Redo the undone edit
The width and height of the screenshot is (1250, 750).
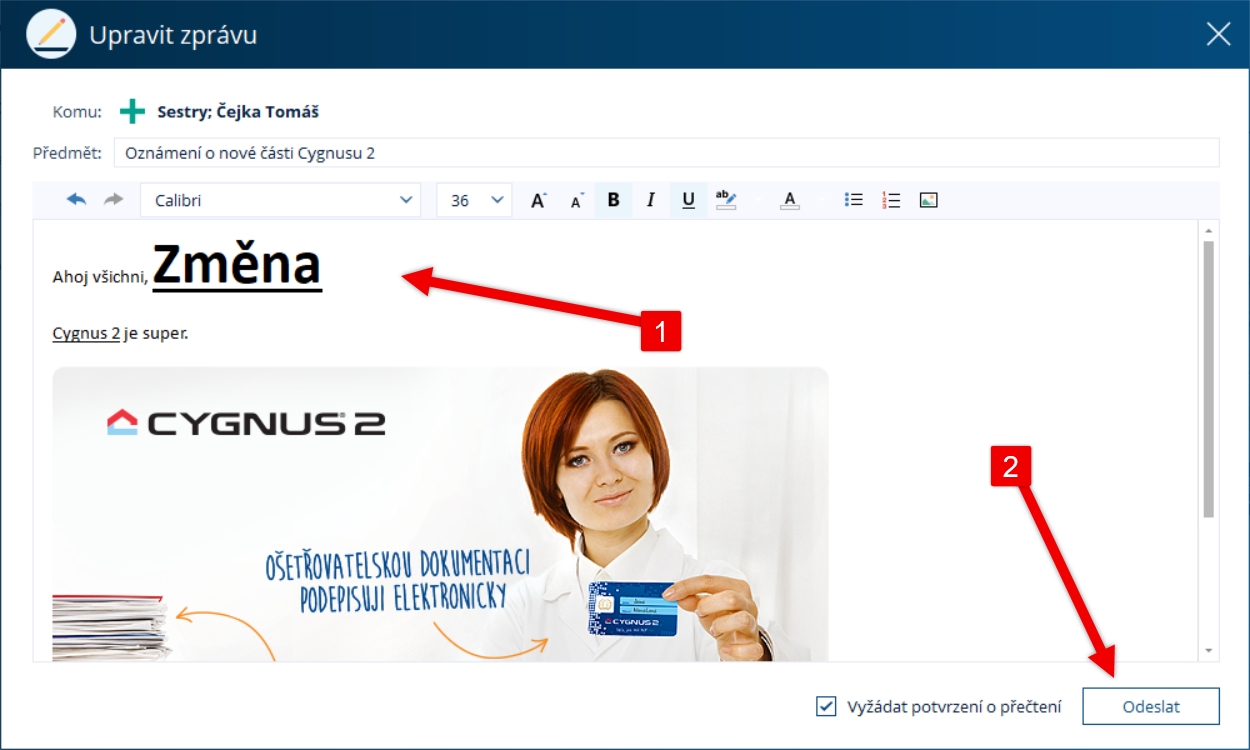113,200
